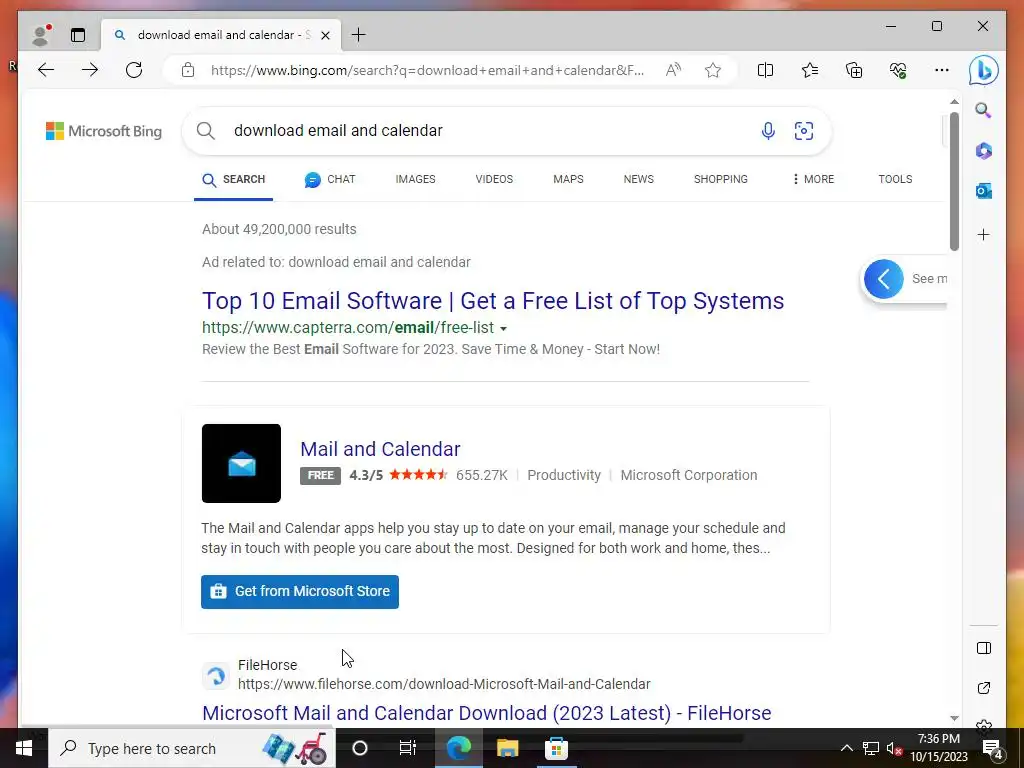Open the Mail and Calendar title link
The height and width of the screenshot is (768, 1024).
coord(380,449)
